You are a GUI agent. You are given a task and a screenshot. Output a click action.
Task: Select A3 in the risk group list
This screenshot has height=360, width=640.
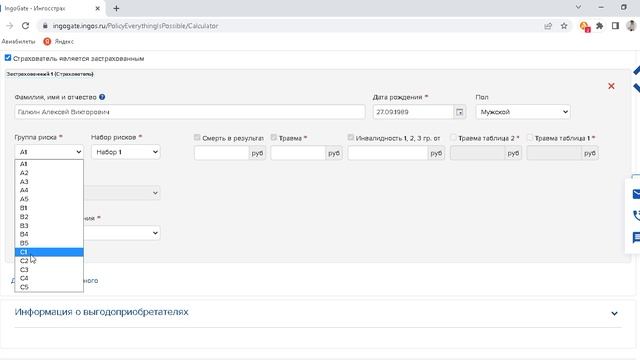coord(49,182)
